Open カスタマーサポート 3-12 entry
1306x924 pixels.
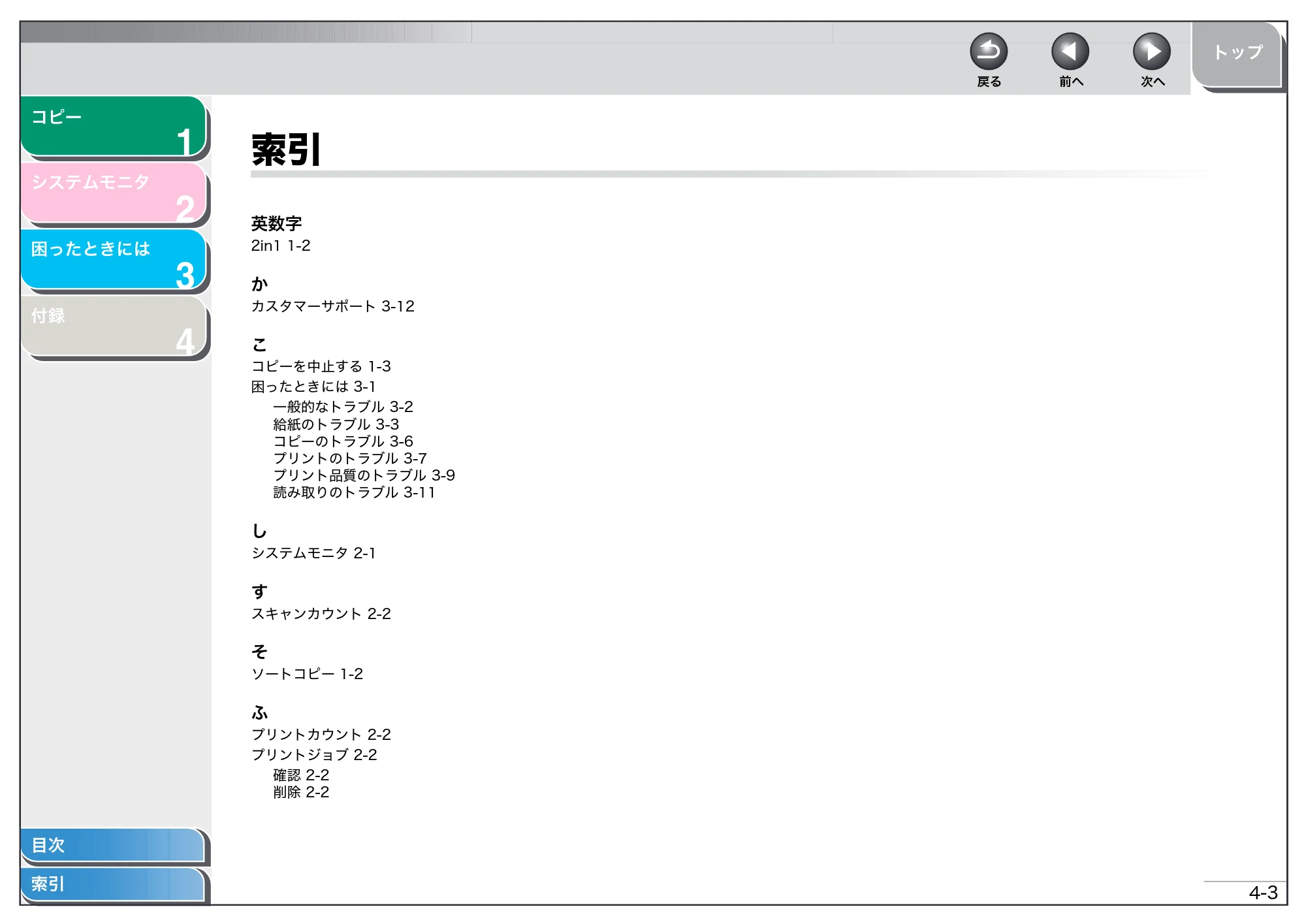(333, 306)
